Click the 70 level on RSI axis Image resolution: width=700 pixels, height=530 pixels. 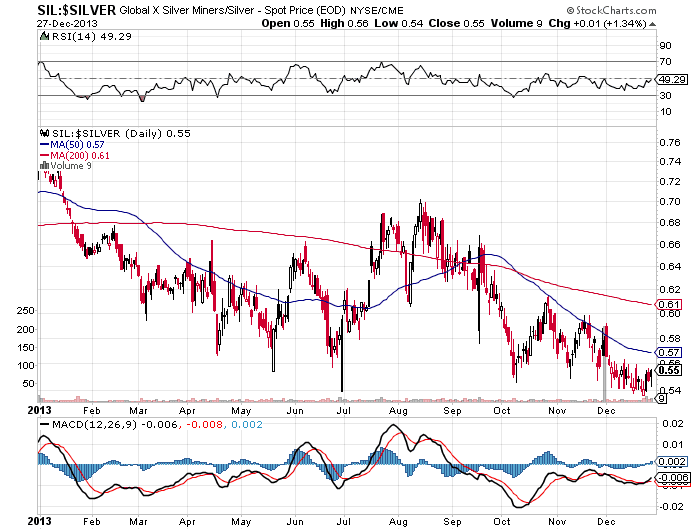665,62
